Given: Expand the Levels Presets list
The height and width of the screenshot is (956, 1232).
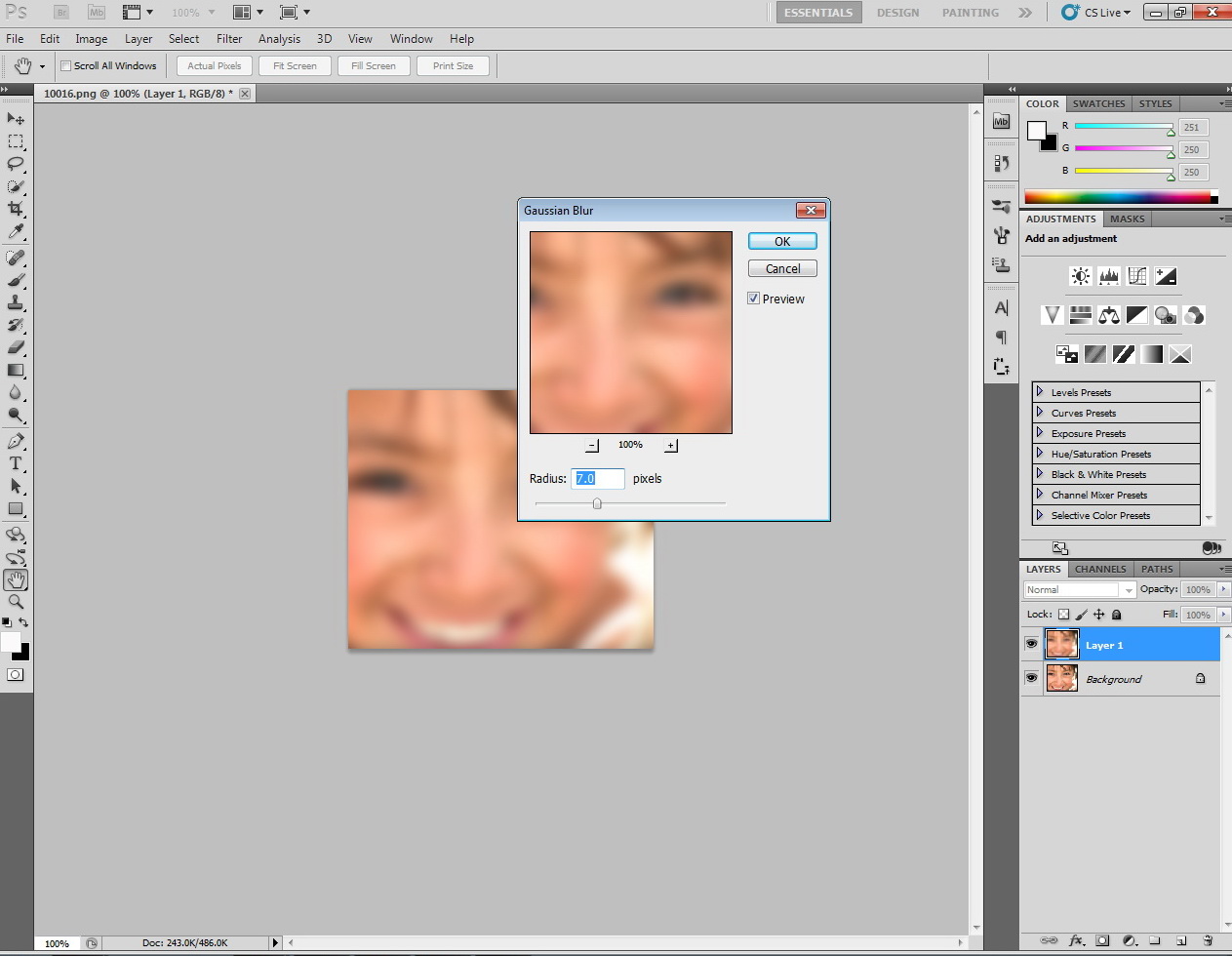Looking at the screenshot, I should pyautogui.click(x=1040, y=392).
